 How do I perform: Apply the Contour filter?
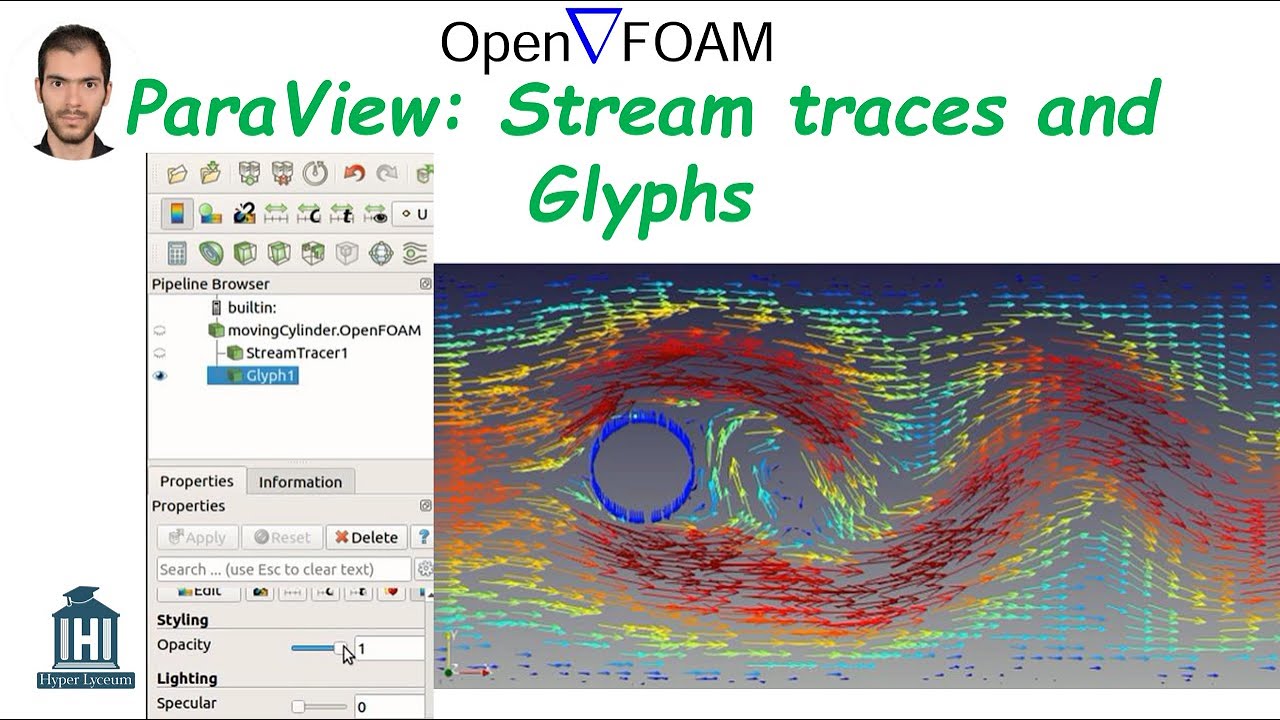211,253
